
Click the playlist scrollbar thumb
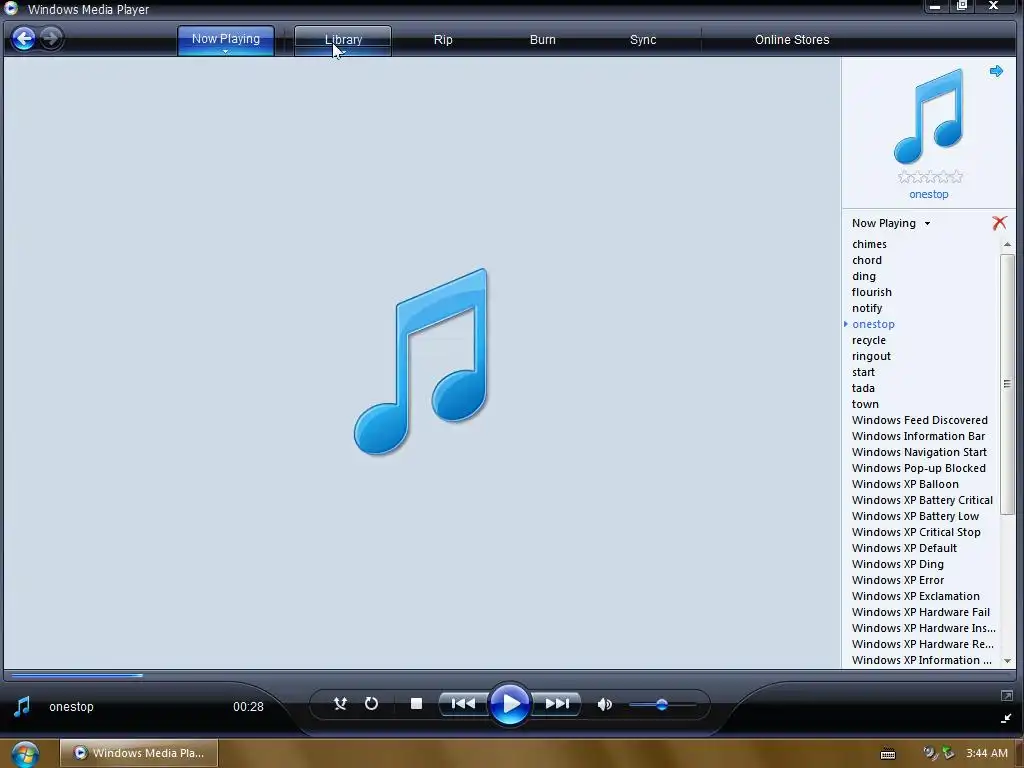(x=1006, y=384)
